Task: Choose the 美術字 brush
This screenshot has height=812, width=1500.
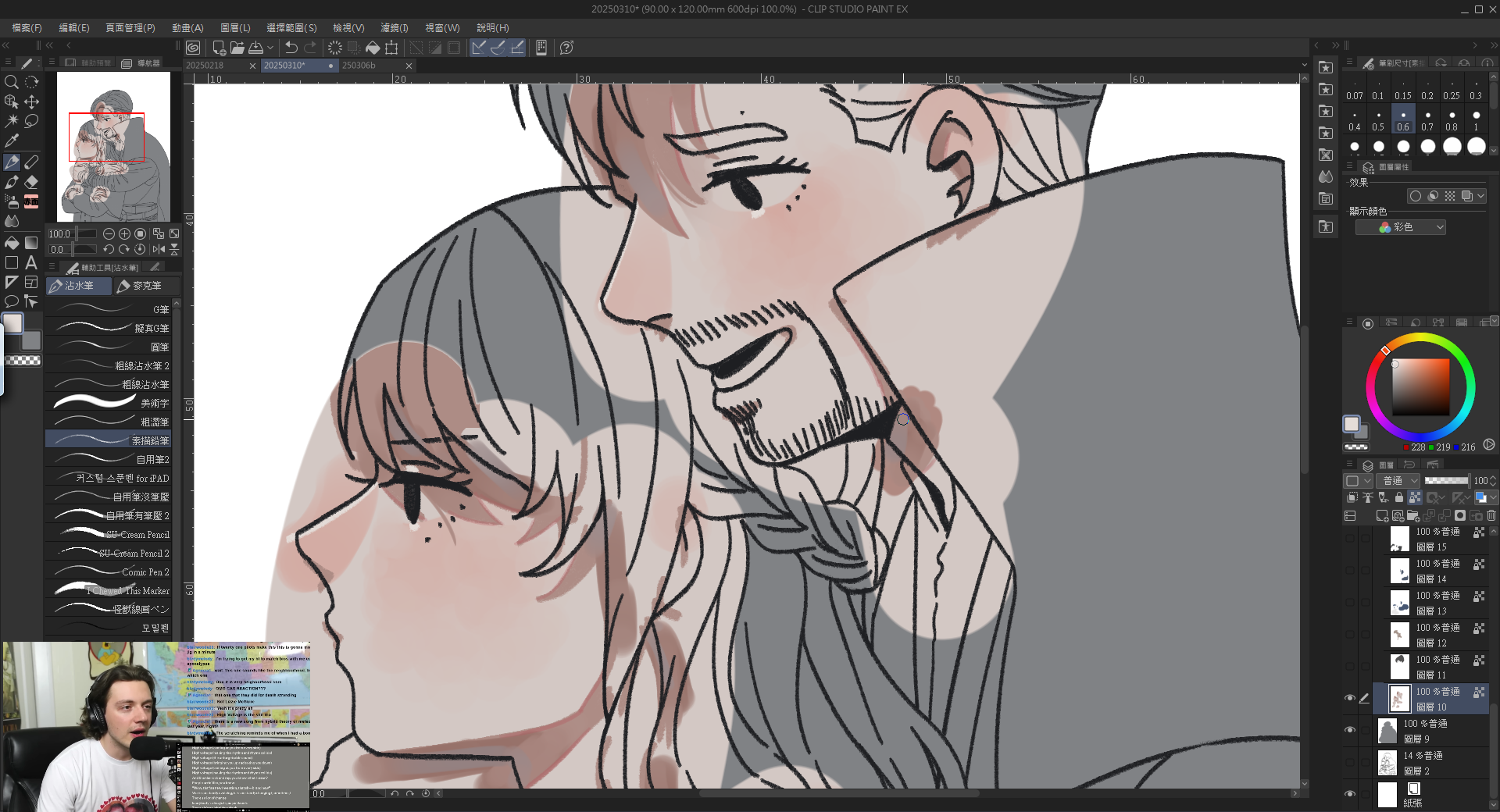Action: (x=109, y=403)
